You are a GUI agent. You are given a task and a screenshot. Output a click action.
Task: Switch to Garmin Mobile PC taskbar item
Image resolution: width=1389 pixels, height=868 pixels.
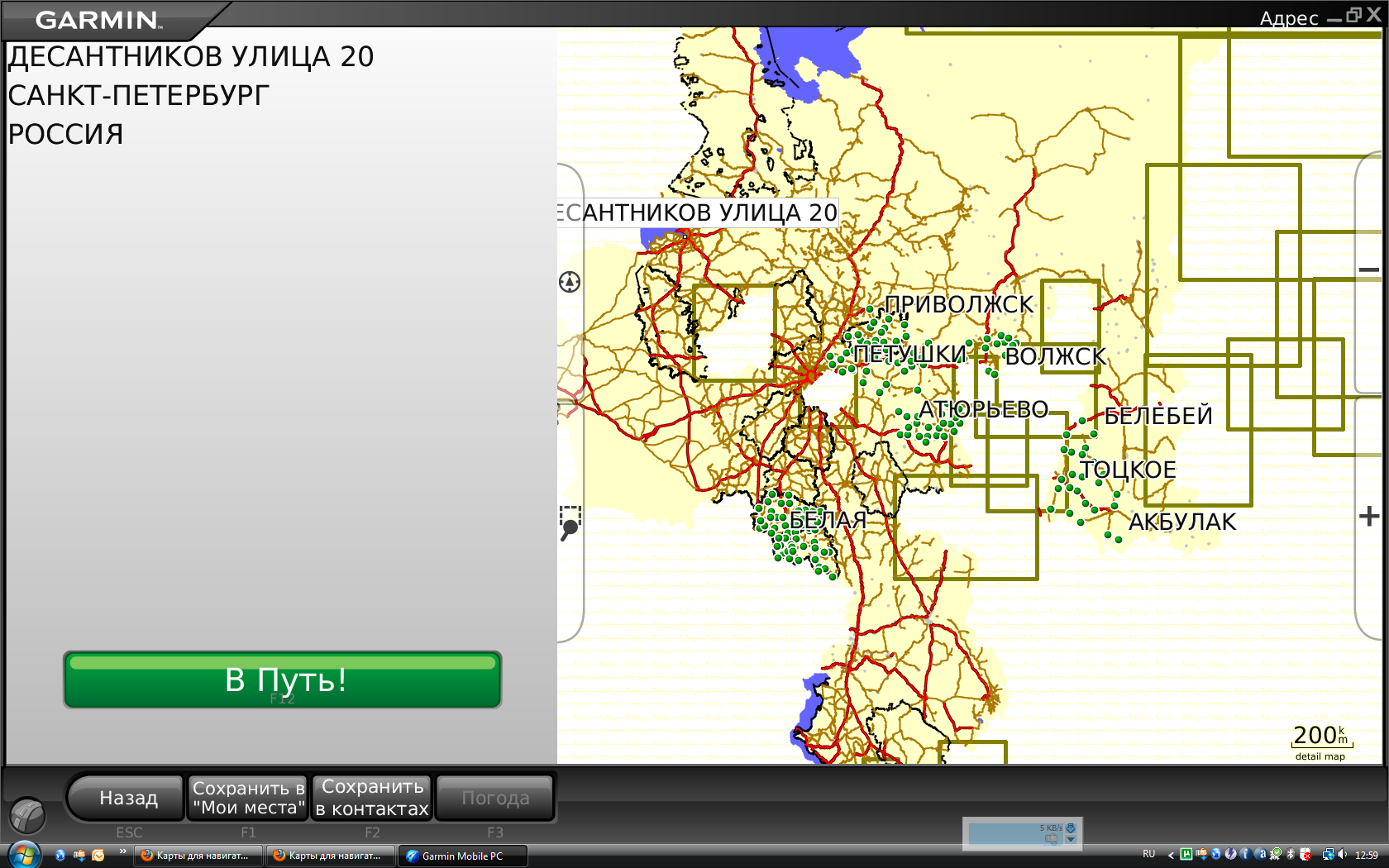463,856
